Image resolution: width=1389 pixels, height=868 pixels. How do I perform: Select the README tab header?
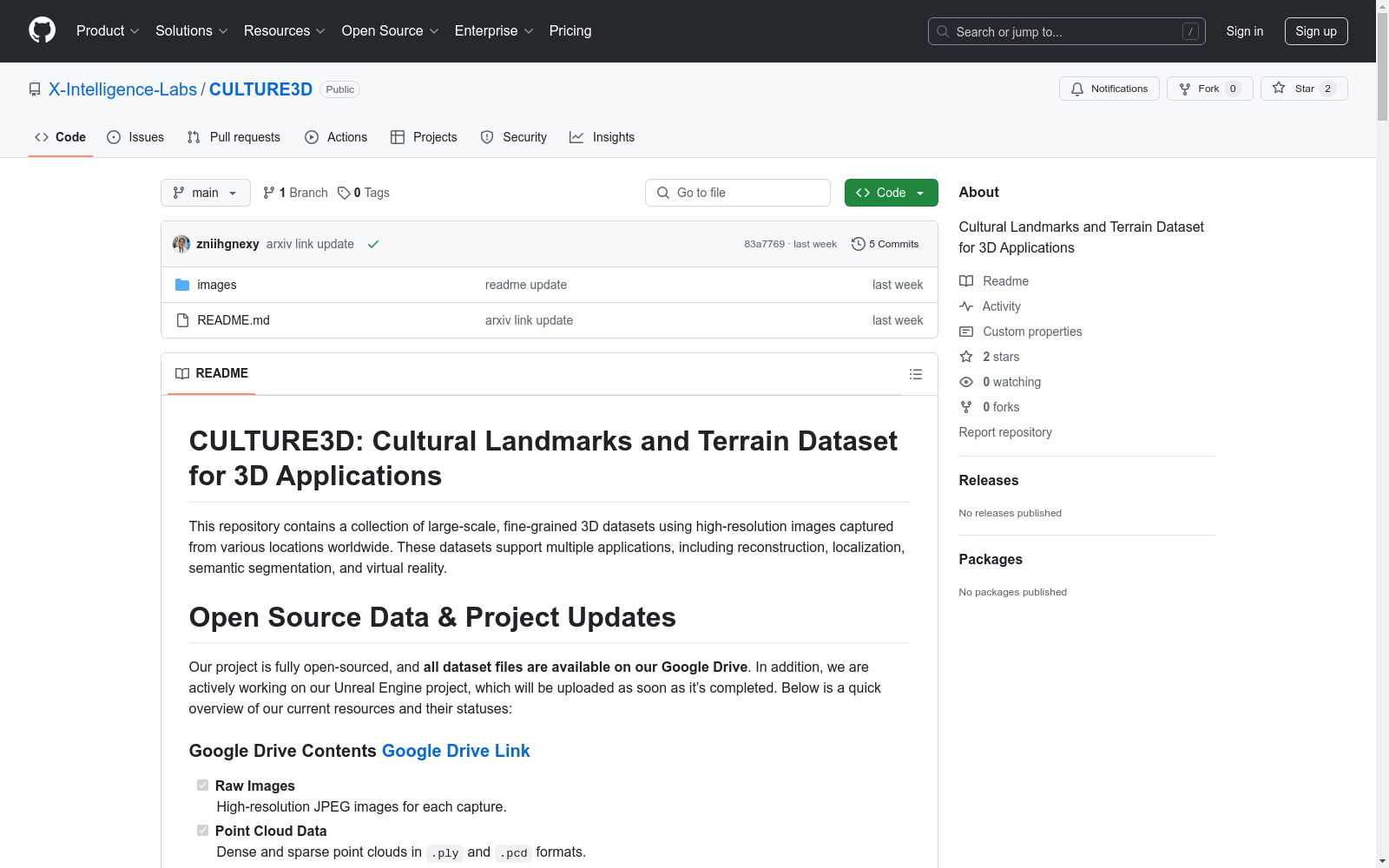(x=212, y=373)
